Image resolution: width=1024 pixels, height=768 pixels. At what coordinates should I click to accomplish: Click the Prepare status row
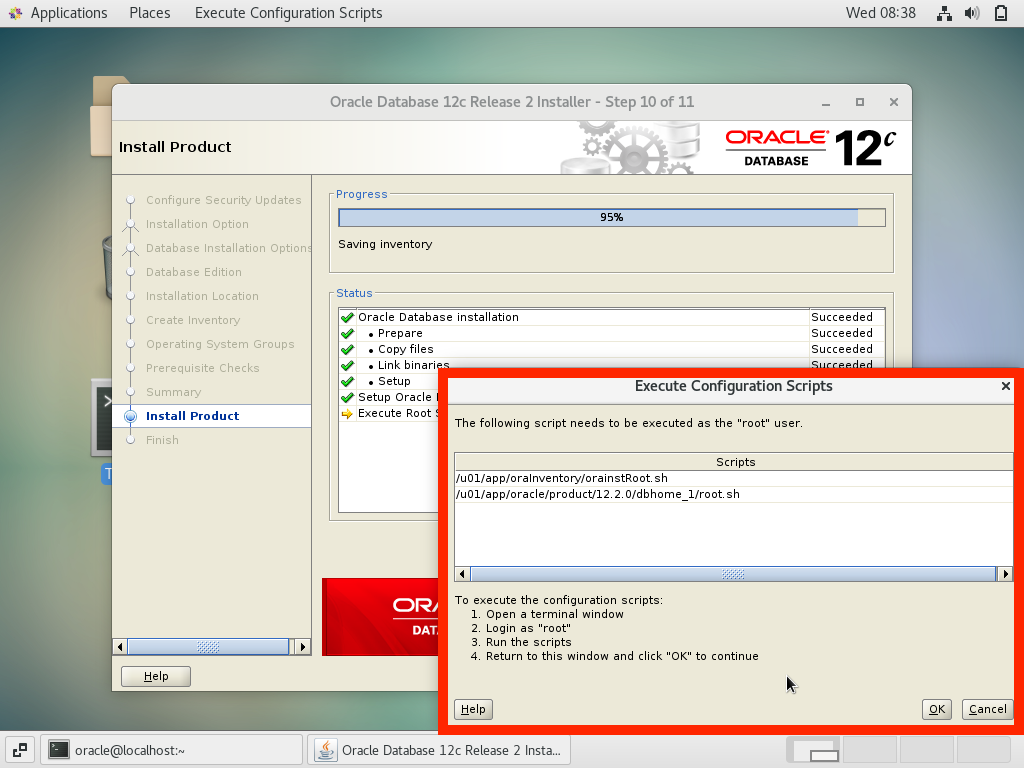[x=612, y=333]
